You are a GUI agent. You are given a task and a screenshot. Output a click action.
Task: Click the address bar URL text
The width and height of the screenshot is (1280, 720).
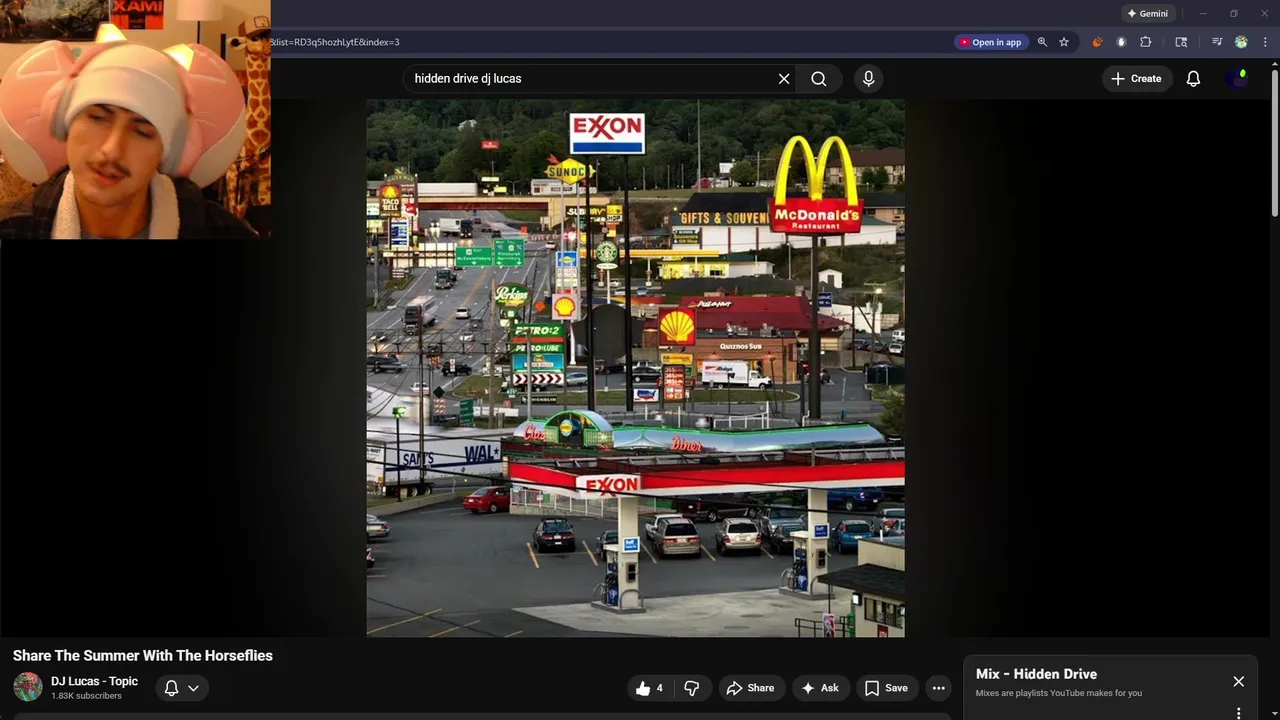tap(335, 42)
